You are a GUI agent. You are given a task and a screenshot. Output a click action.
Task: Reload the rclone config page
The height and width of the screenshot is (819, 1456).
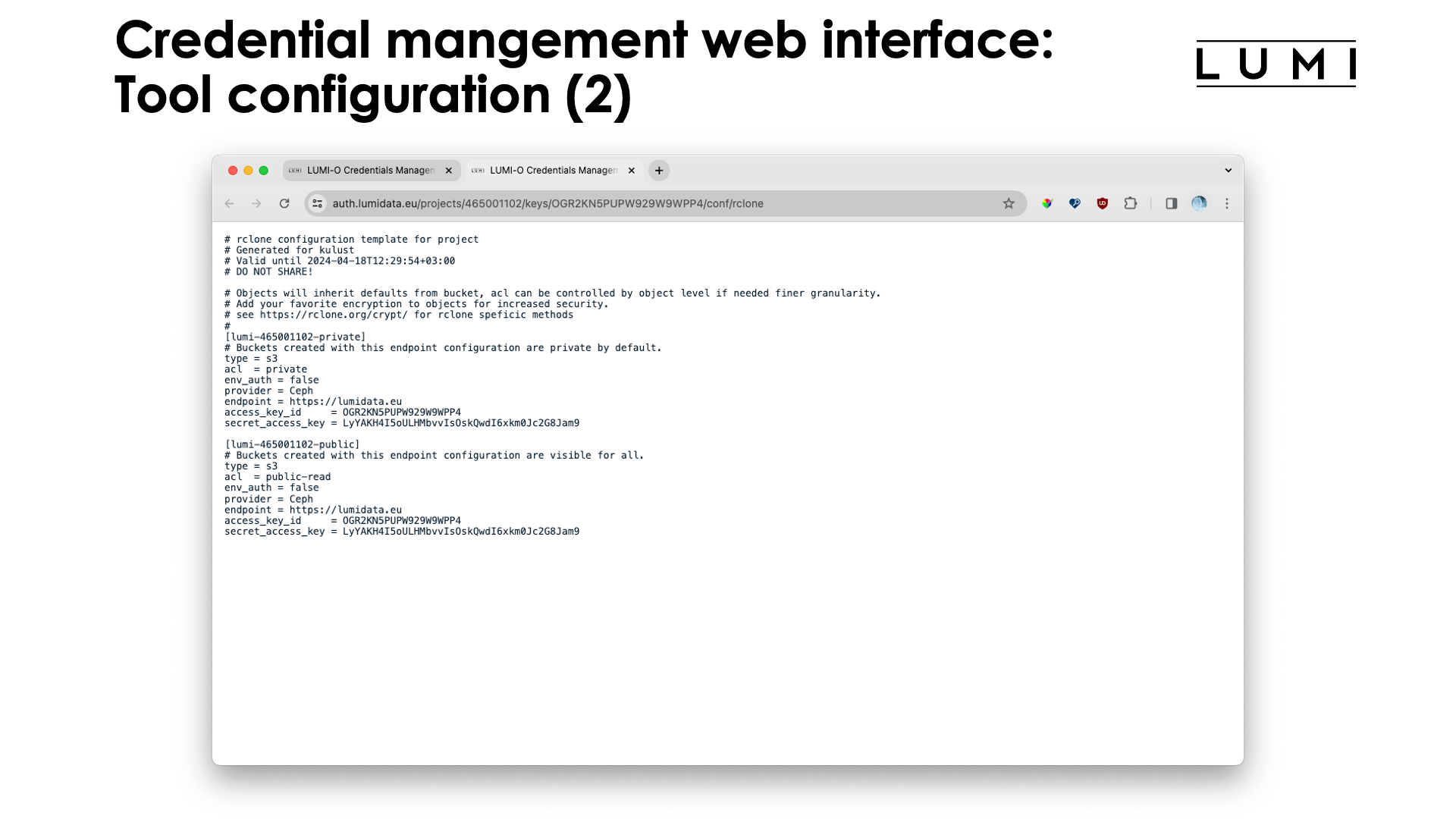pos(284,203)
